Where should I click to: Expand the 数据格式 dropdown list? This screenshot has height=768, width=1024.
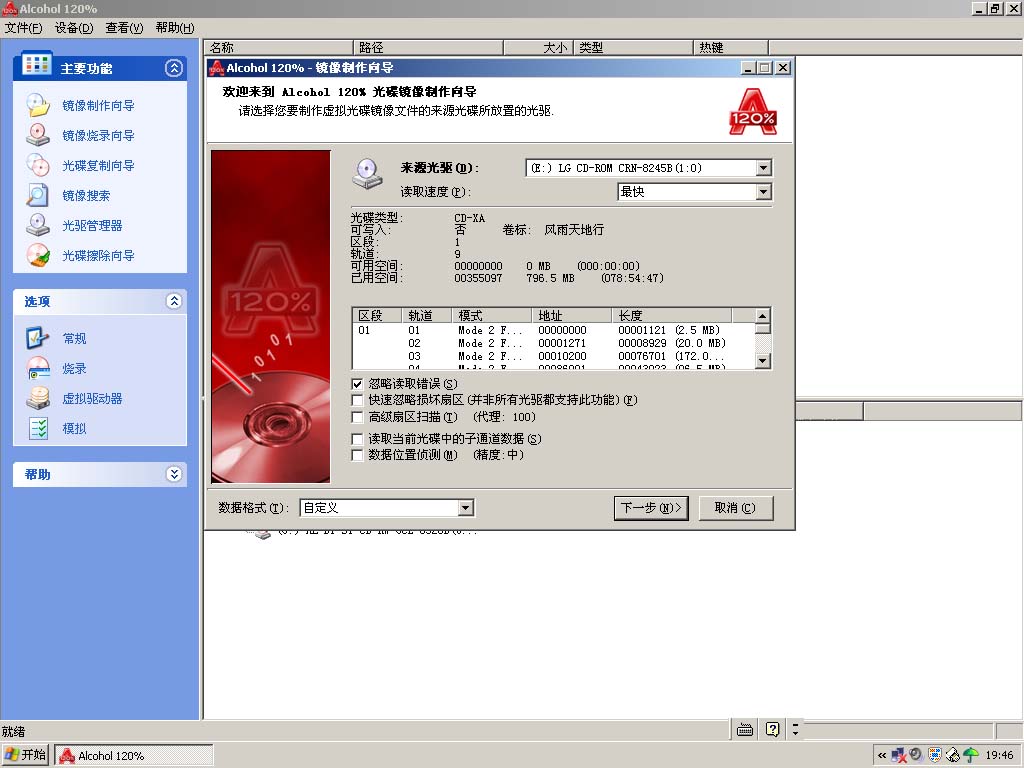click(x=465, y=508)
